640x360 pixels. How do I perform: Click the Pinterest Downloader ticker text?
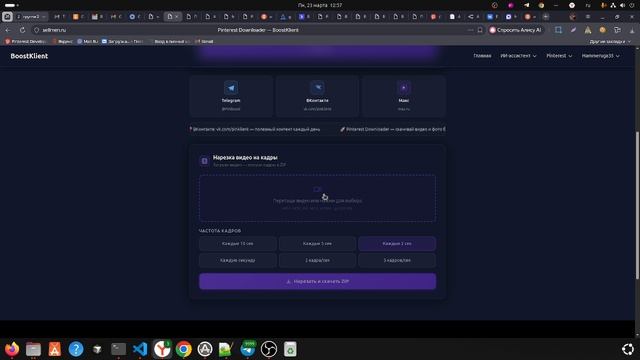[393, 129]
